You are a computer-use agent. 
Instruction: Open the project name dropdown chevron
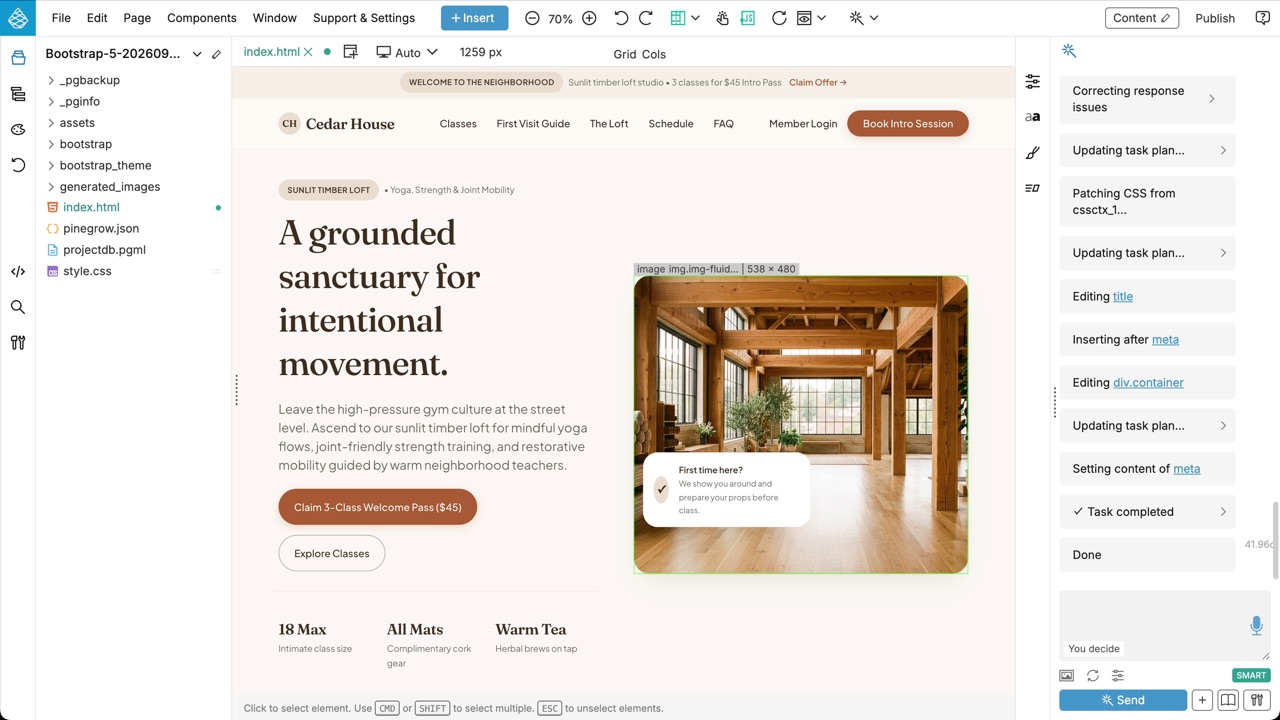point(197,54)
